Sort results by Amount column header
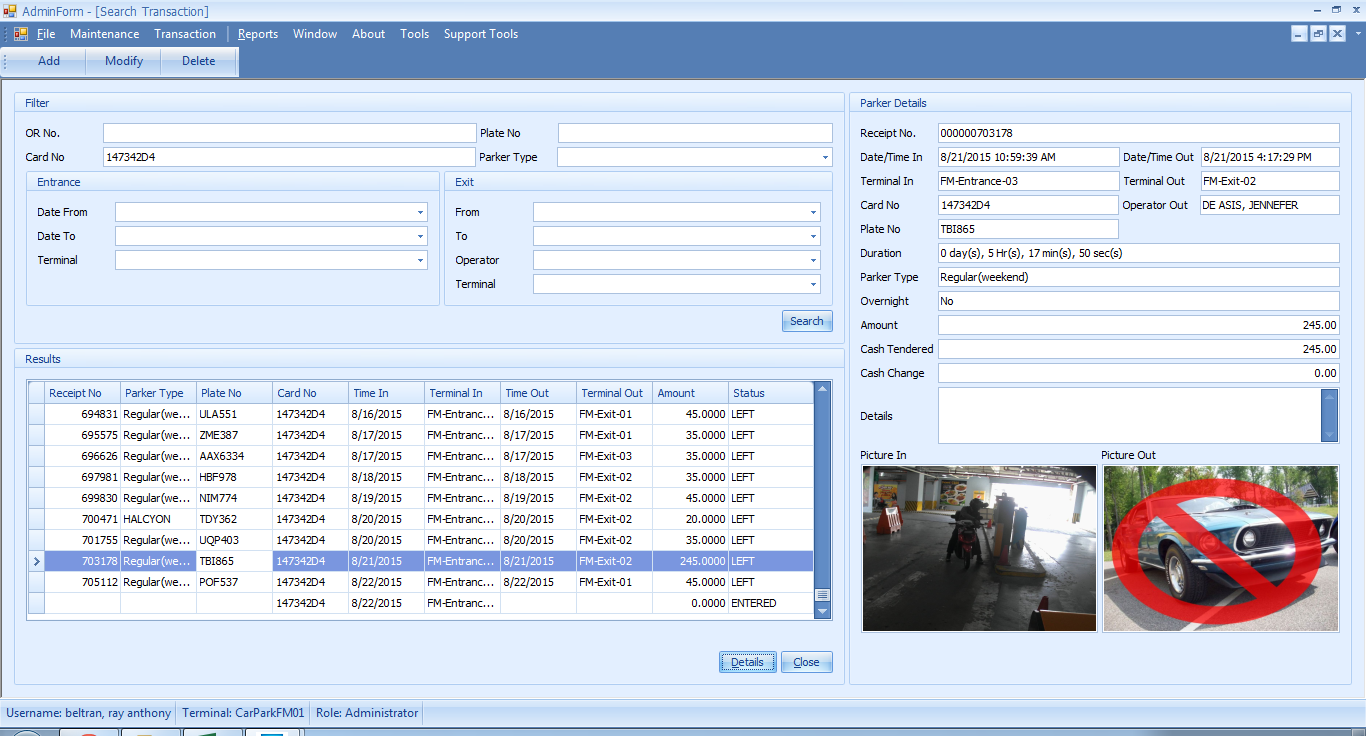The height and width of the screenshot is (736, 1366). pos(676,393)
